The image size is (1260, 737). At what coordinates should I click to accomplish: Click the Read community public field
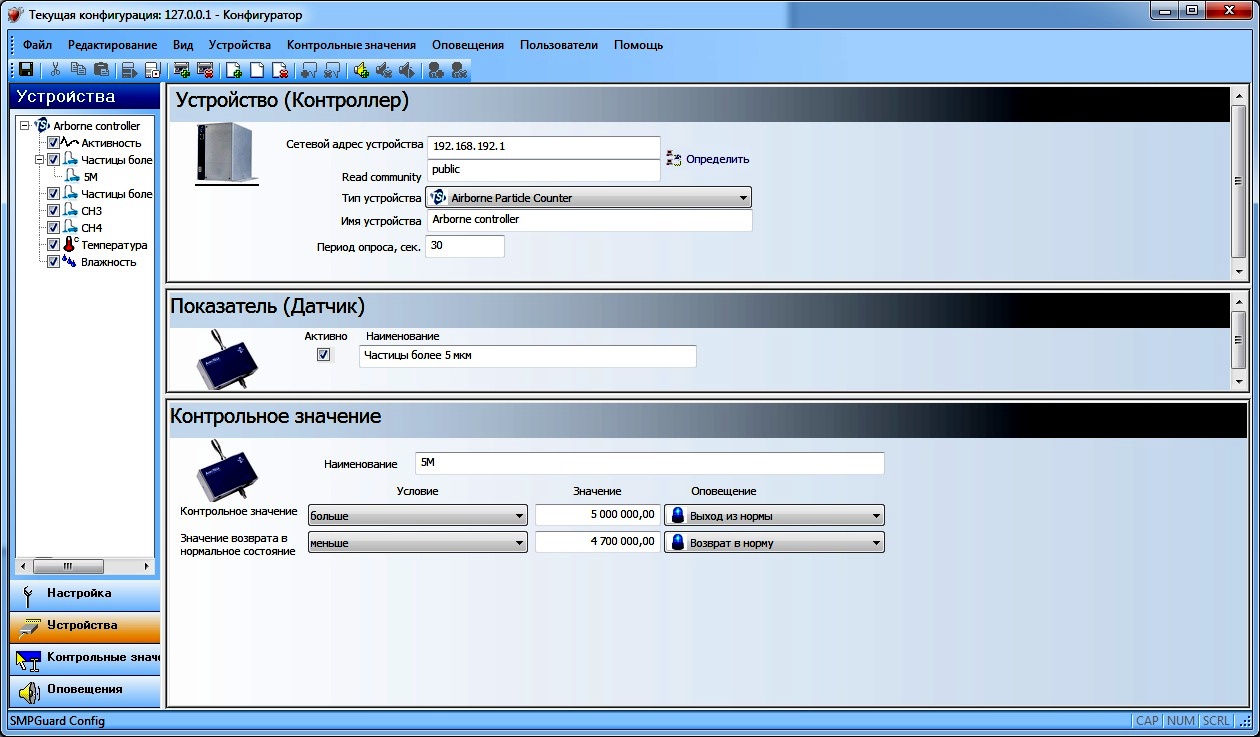coord(543,170)
